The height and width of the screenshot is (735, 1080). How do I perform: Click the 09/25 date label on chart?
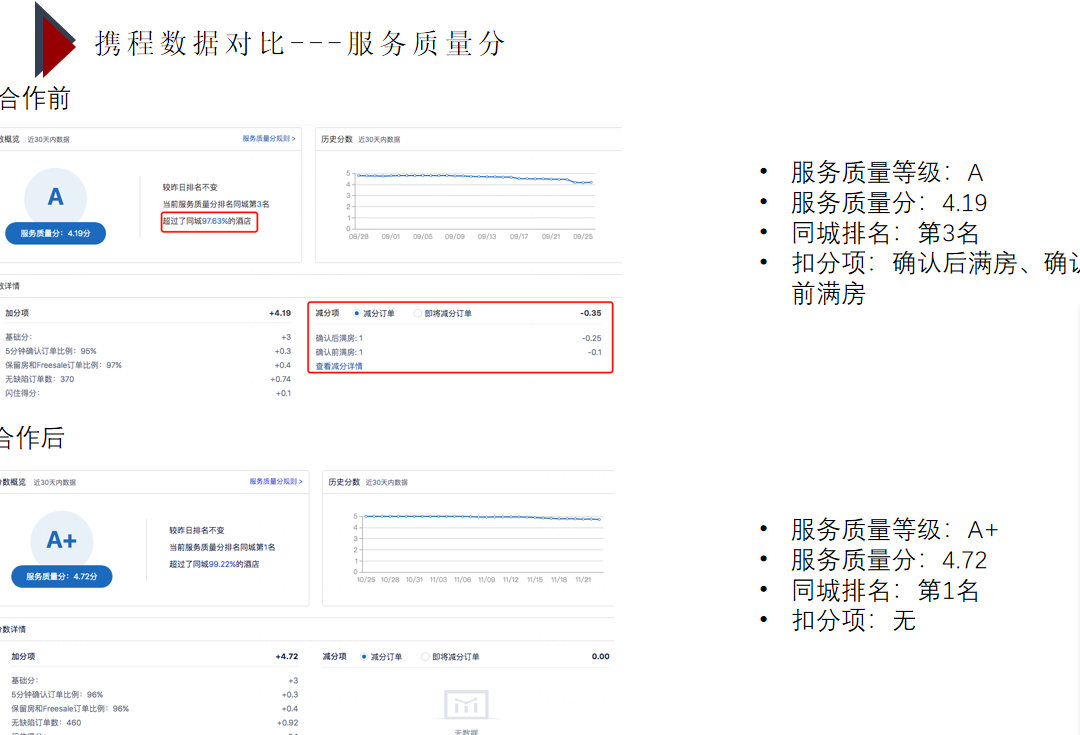pos(583,236)
